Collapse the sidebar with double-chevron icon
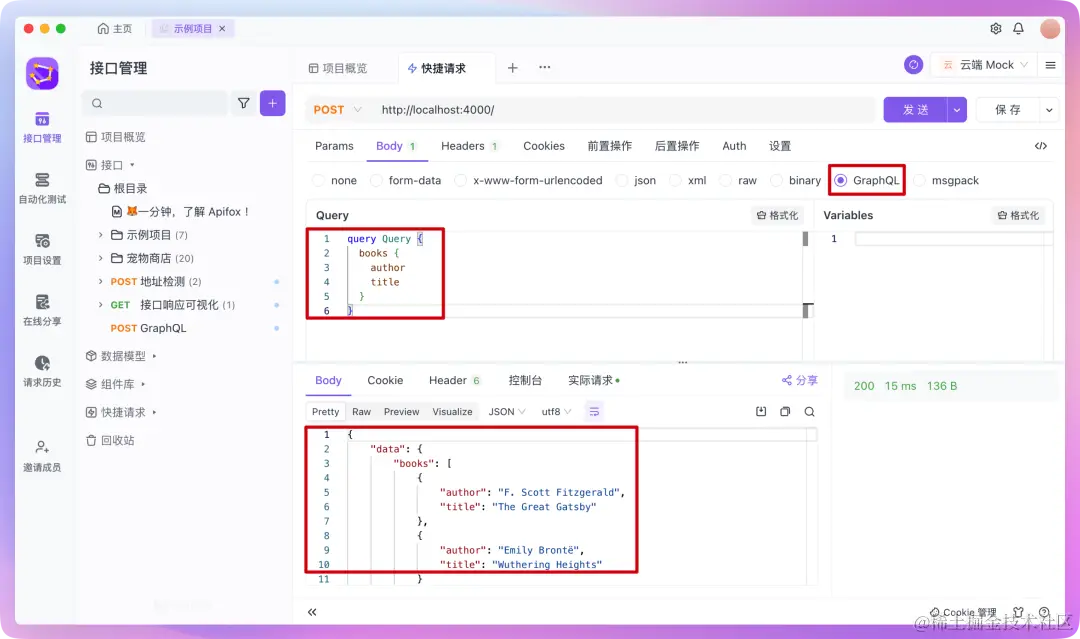This screenshot has height=639, width=1080. coord(312,612)
